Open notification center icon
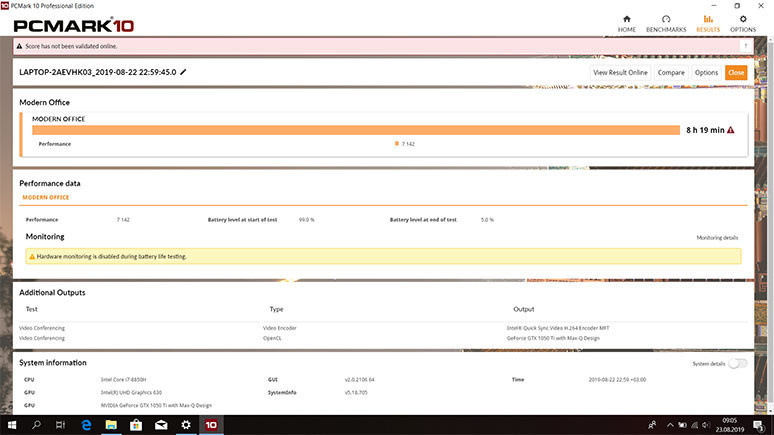The width and height of the screenshot is (774, 435). click(759, 425)
